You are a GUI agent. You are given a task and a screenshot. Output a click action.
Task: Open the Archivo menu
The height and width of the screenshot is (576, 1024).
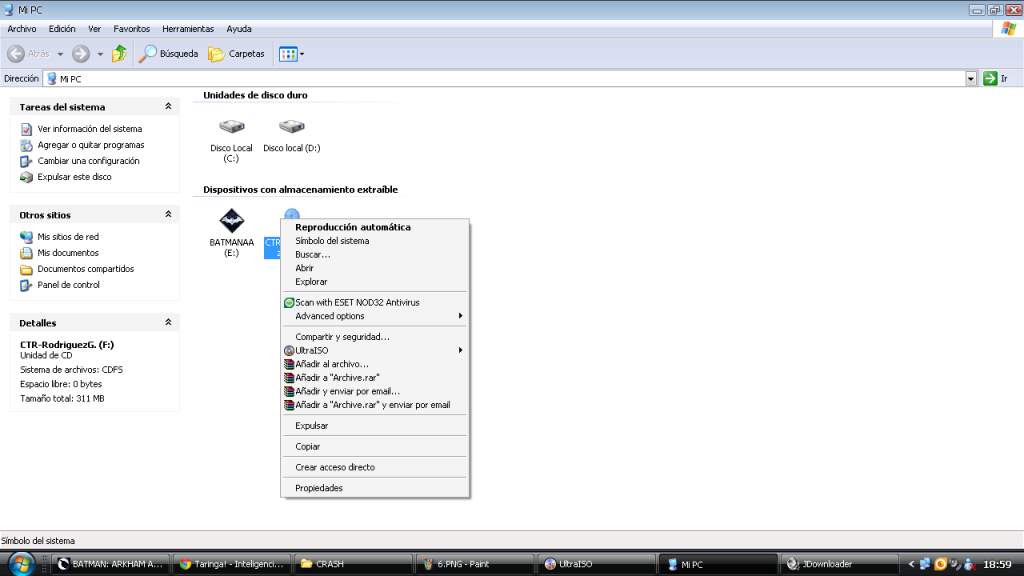pyautogui.click(x=22, y=29)
